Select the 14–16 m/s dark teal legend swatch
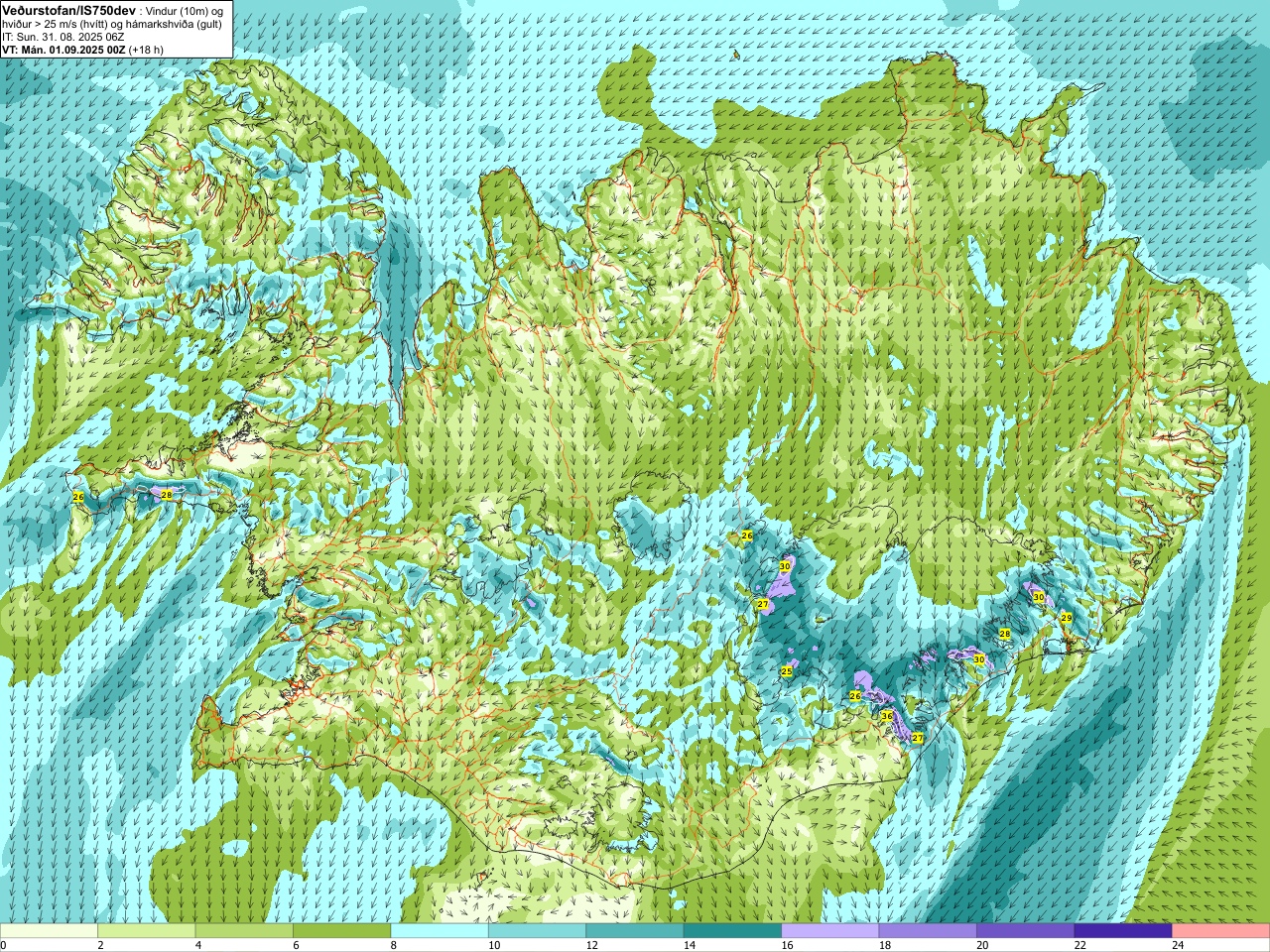The height and width of the screenshot is (952, 1270). click(x=733, y=931)
